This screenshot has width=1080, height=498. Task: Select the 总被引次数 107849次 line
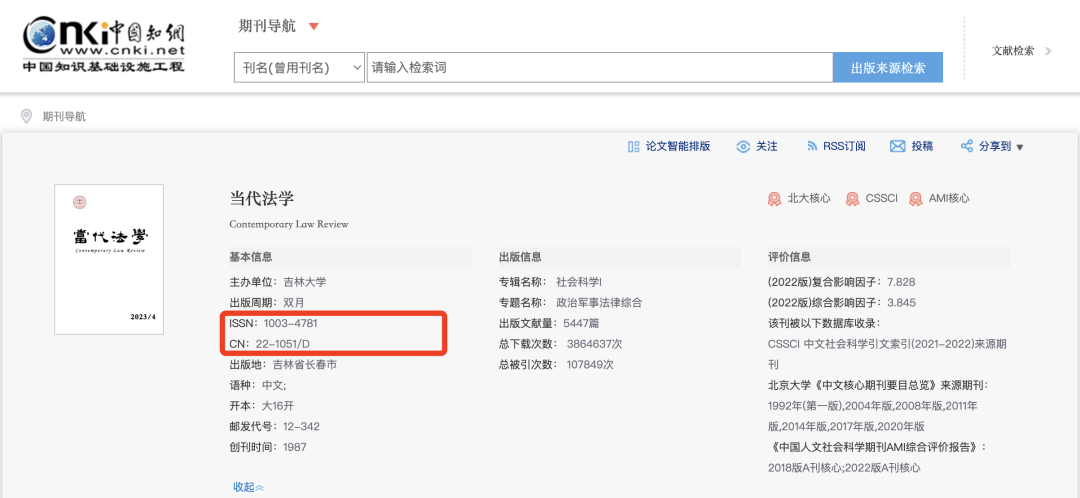coord(556,364)
